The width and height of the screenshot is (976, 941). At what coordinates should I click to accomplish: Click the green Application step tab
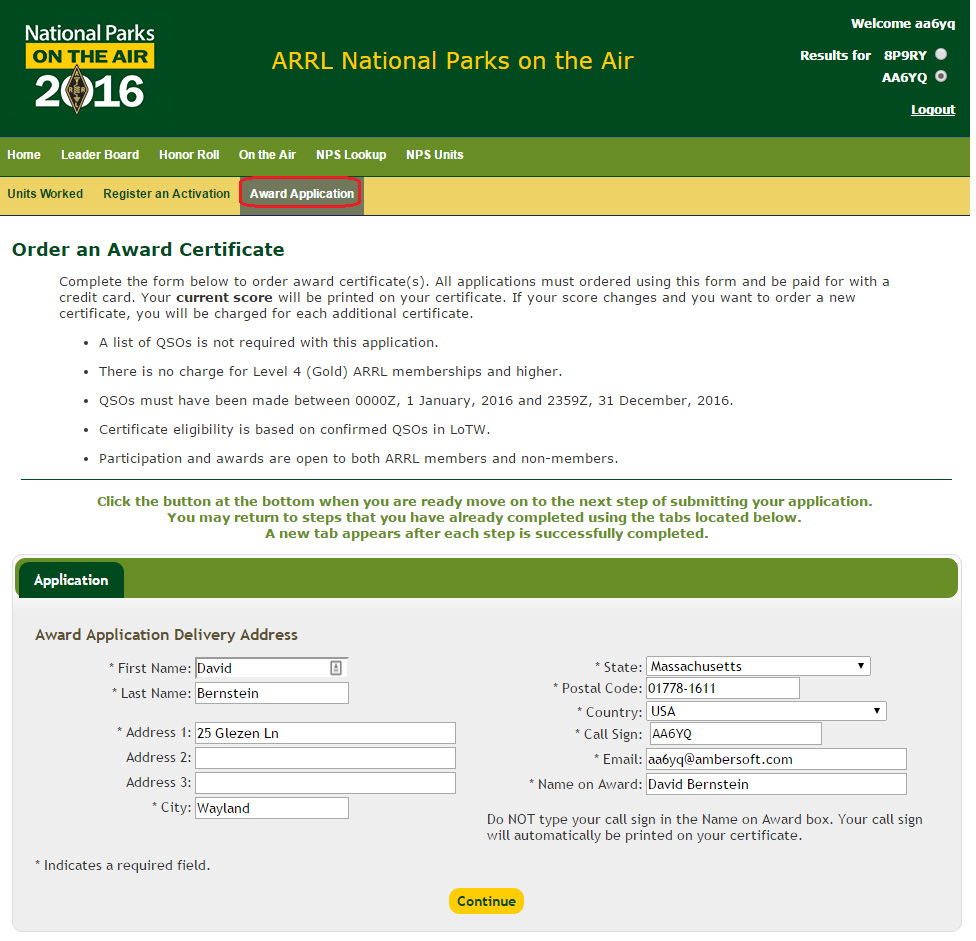click(71, 580)
